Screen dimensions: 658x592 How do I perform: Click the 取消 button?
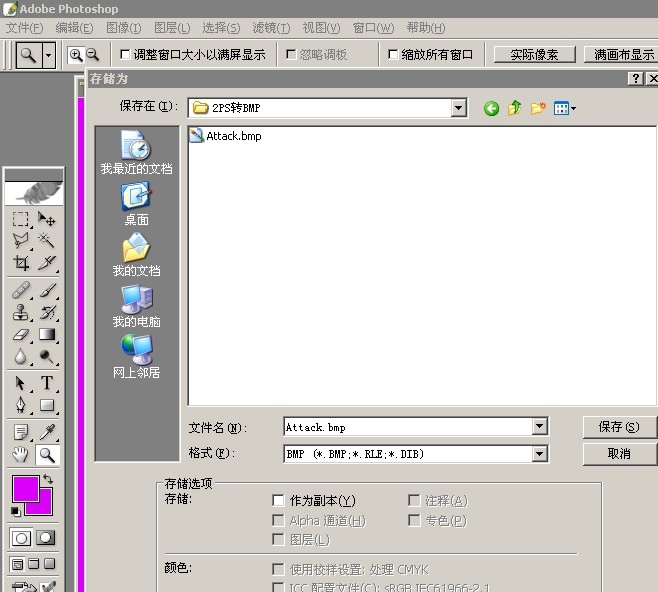coord(619,454)
